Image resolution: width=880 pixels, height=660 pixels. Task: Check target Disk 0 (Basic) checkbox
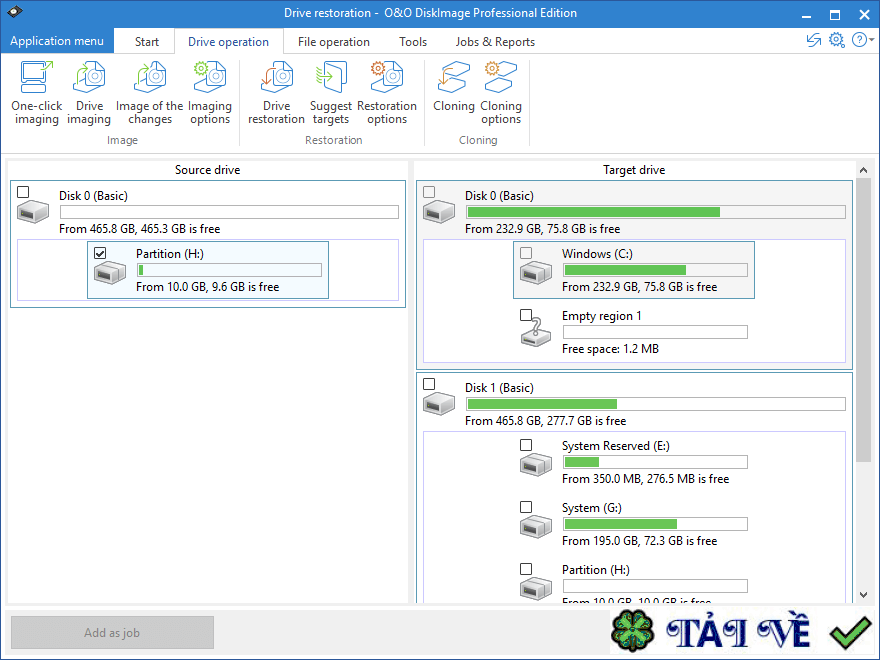(x=429, y=192)
